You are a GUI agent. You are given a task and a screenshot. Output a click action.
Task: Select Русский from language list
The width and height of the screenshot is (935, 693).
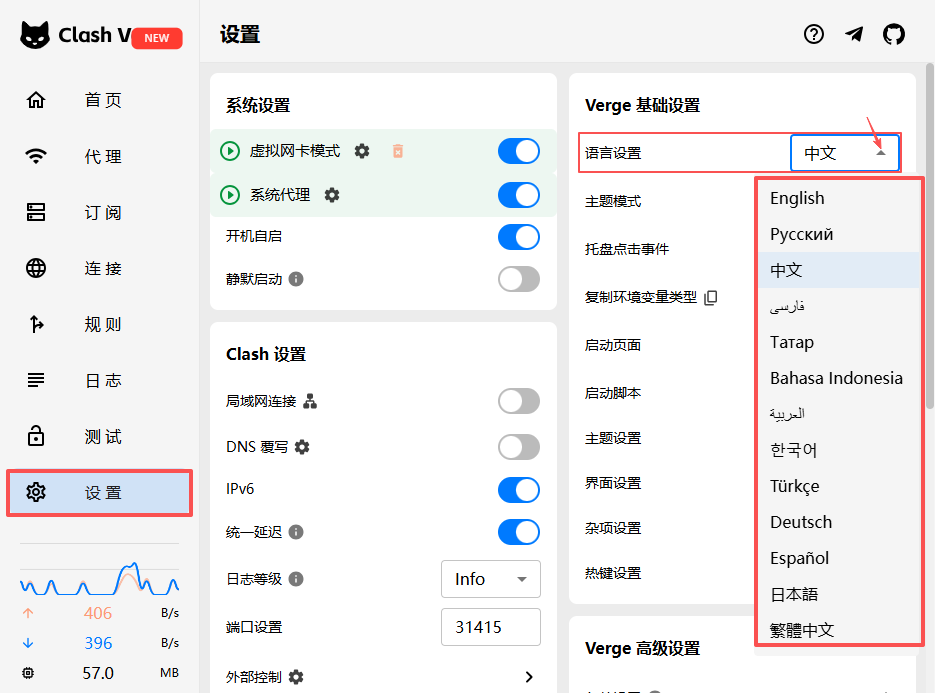point(839,234)
